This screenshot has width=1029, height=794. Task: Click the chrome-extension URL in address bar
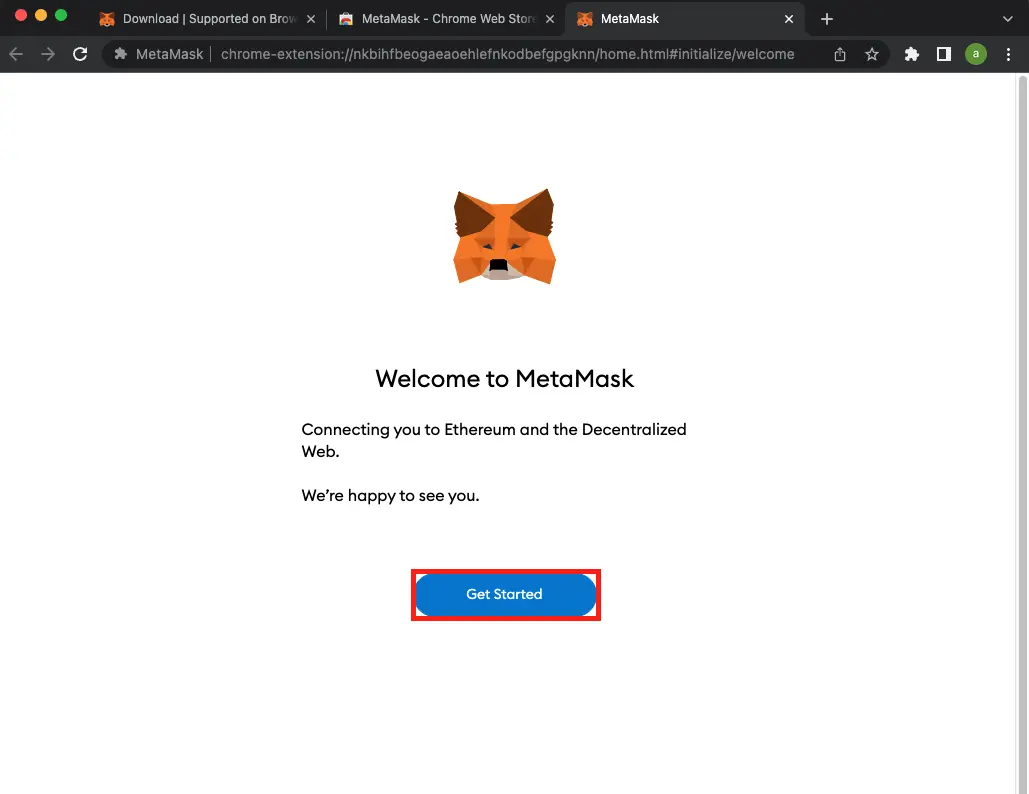[507, 54]
